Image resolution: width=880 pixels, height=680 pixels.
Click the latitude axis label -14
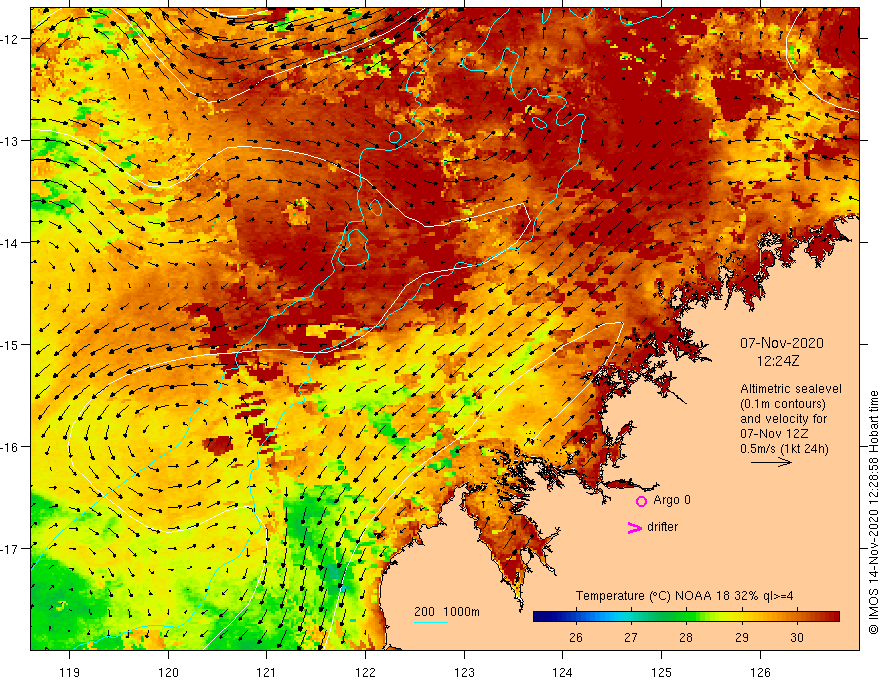(10, 243)
